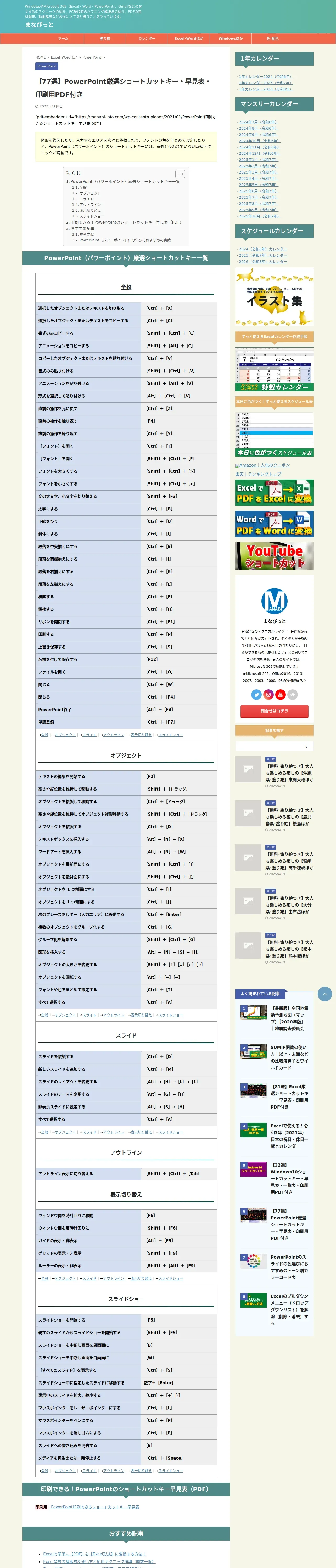Click the [Ctrl] + [F1] shortcut cell
Screen dimensions: 336x1568
pos(179,621)
